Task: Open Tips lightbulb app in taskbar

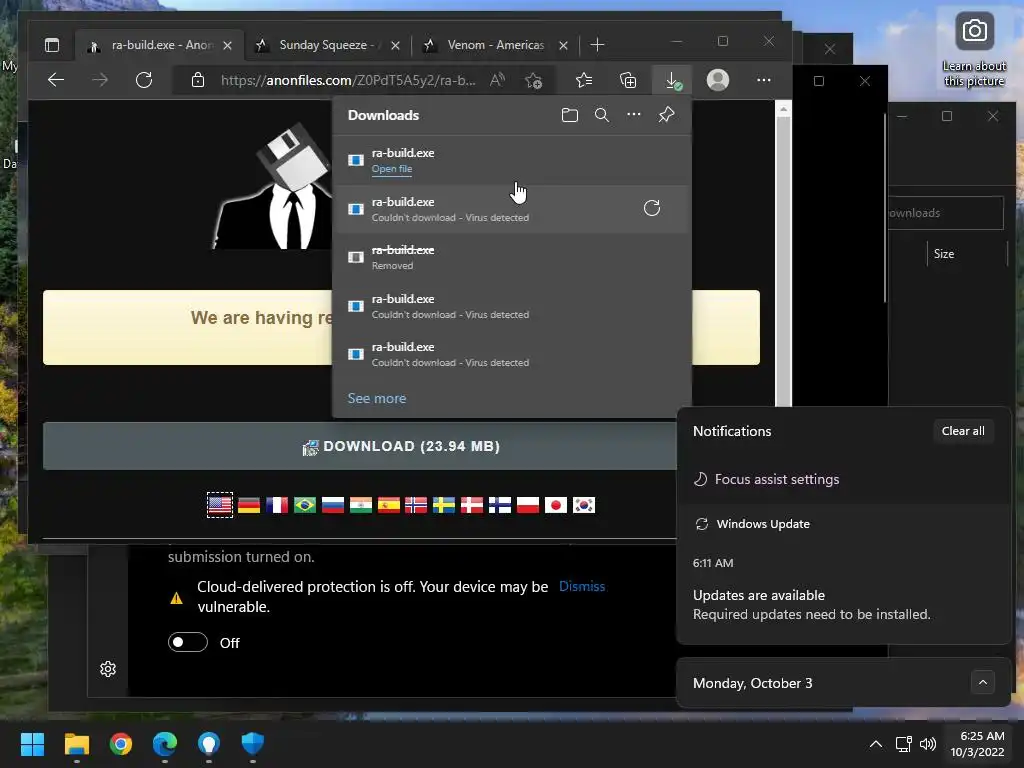Action: [x=208, y=744]
